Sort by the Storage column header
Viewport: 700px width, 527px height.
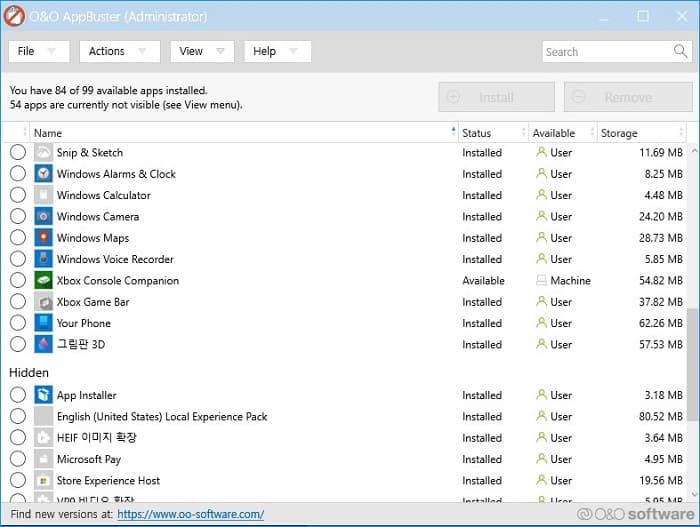pyautogui.click(x=642, y=133)
